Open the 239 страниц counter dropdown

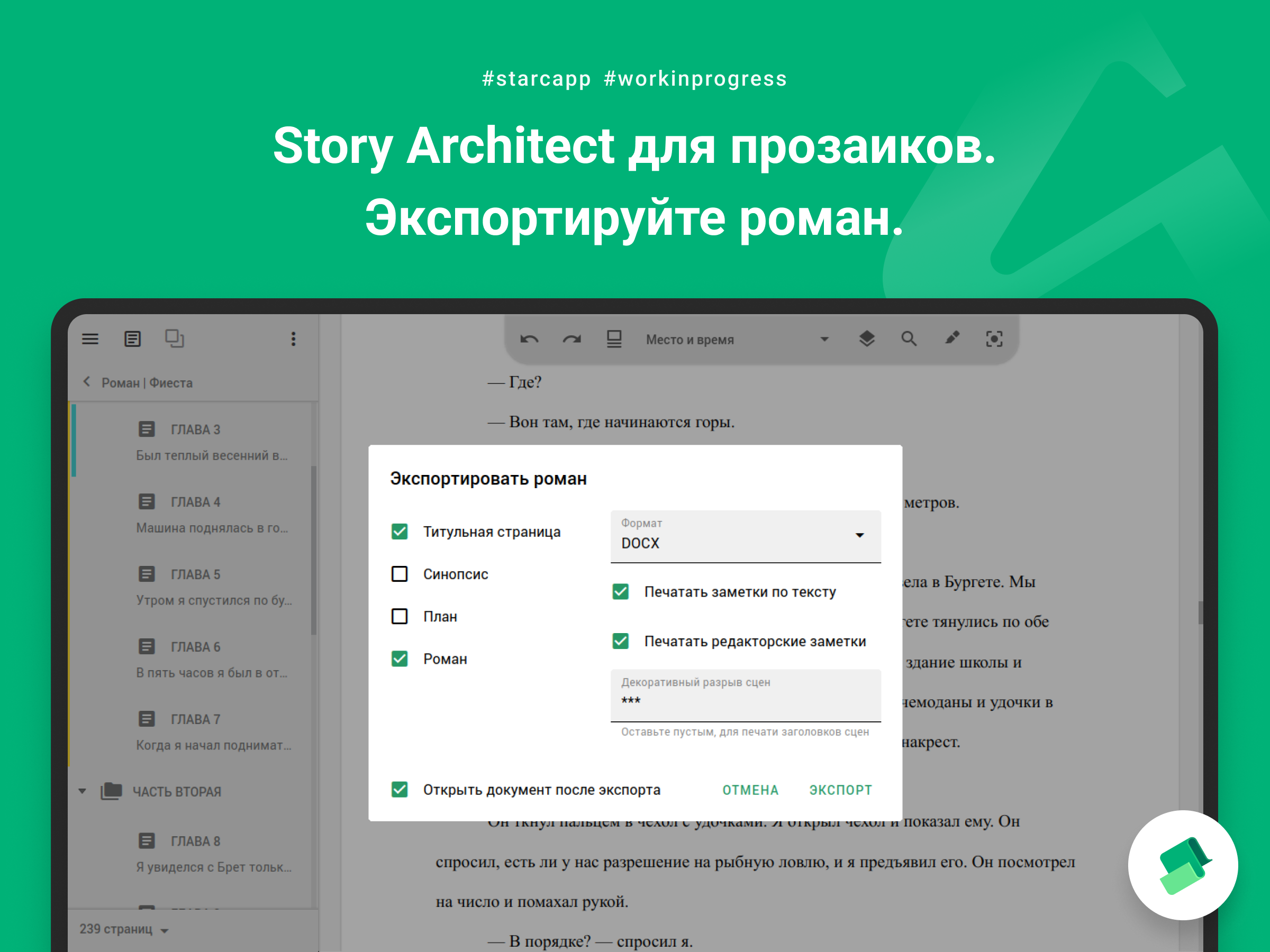[x=124, y=930]
